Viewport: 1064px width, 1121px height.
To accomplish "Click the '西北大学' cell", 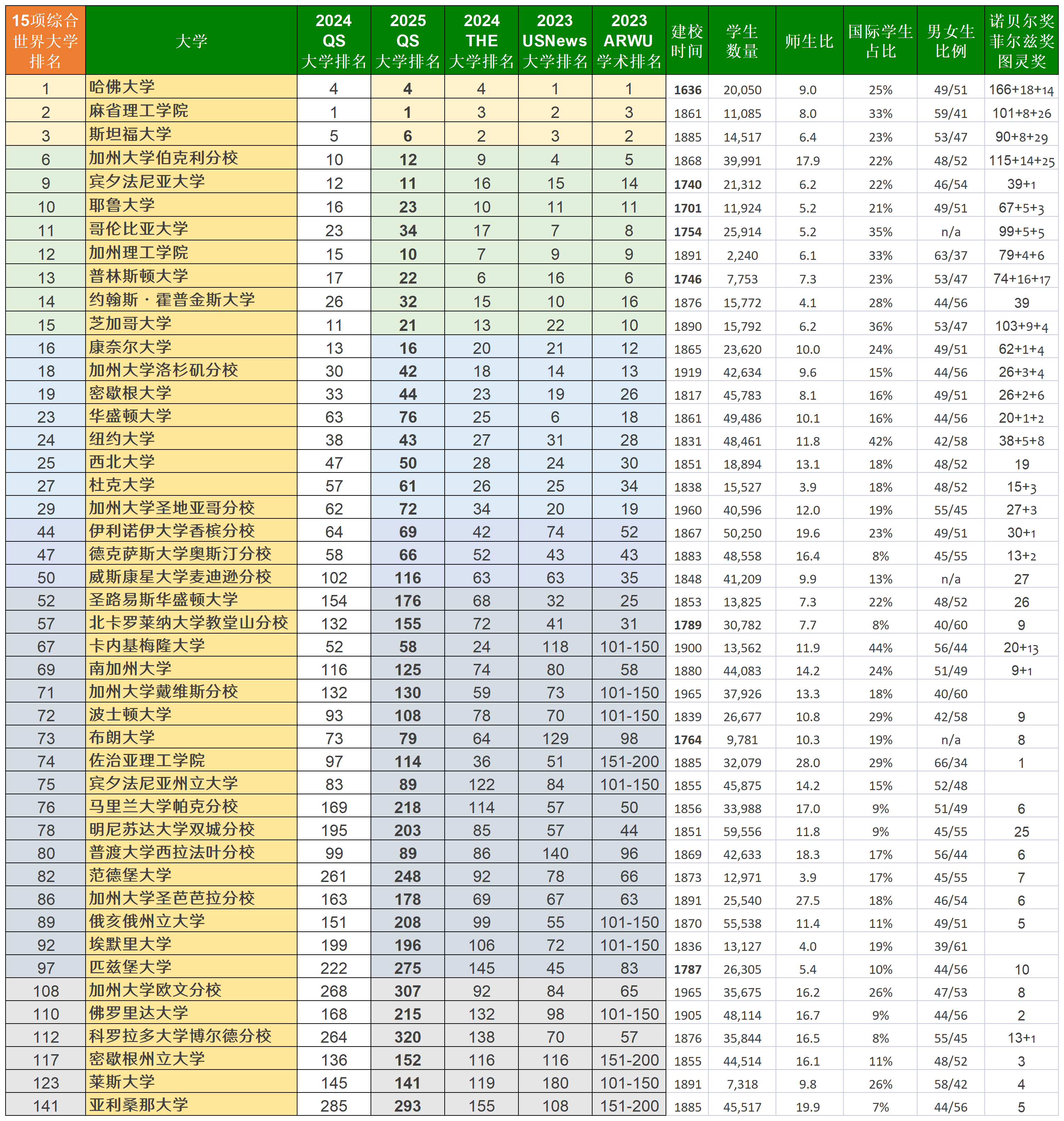I will [191, 462].
